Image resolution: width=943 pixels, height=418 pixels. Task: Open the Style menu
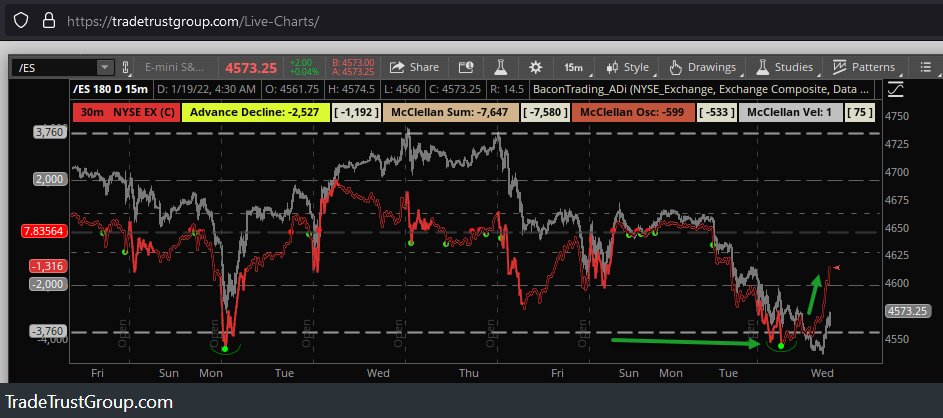point(628,67)
